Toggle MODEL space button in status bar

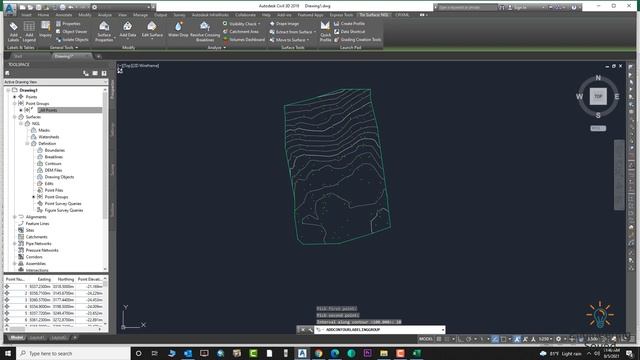pyautogui.click(x=426, y=339)
